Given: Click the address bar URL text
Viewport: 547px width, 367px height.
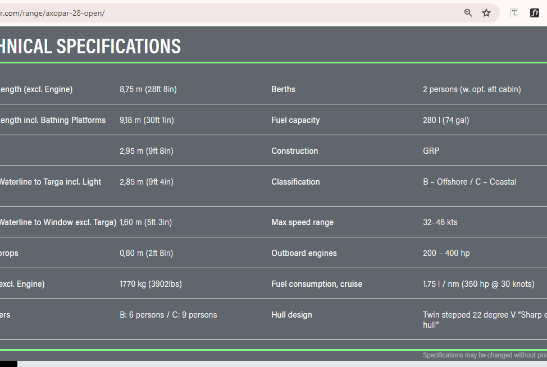Looking at the screenshot, I should pyautogui.click(x=52, y=13).
